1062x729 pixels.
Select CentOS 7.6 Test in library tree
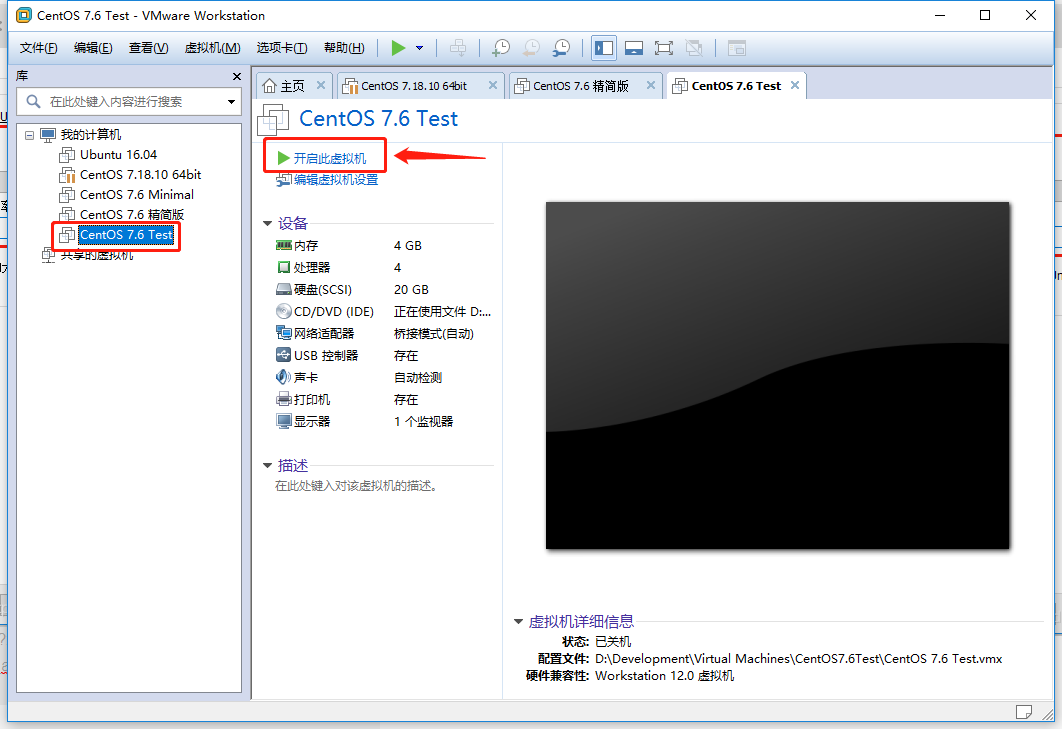(126, 234)
